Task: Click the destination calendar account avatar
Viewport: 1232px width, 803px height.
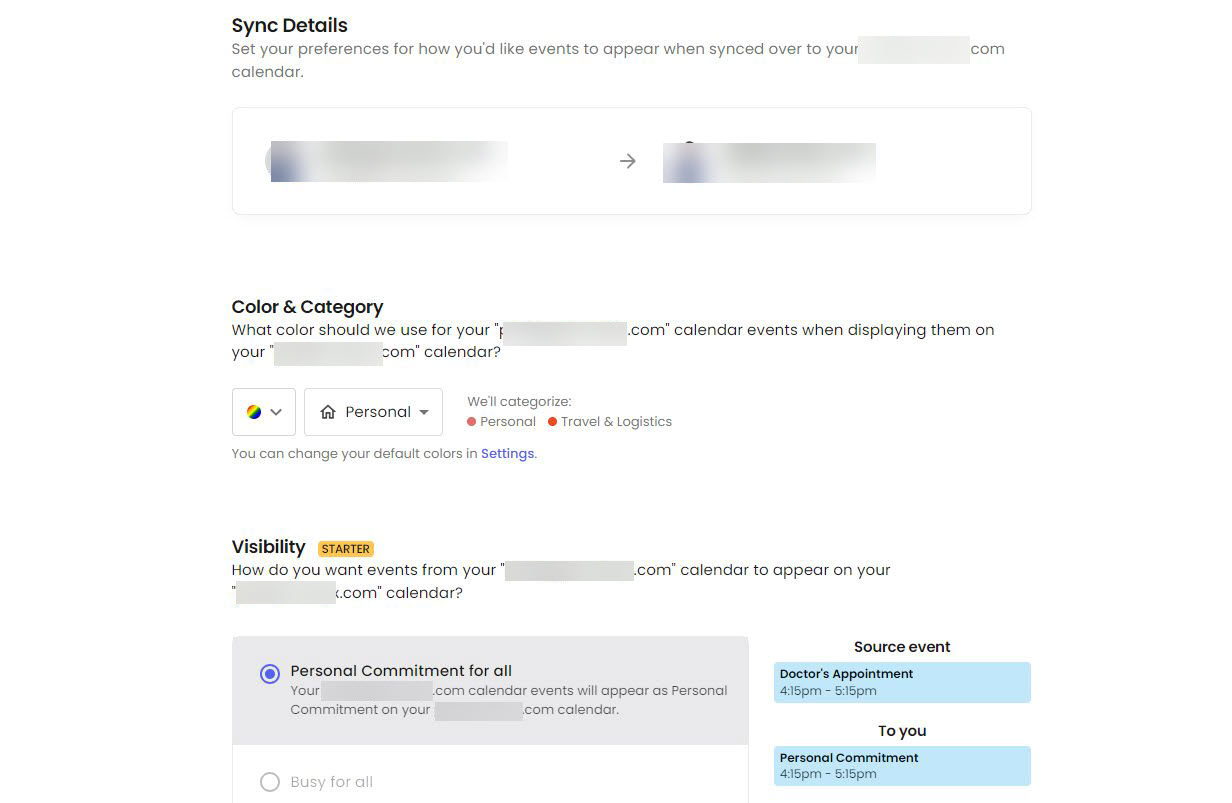Action: (688, 160)
